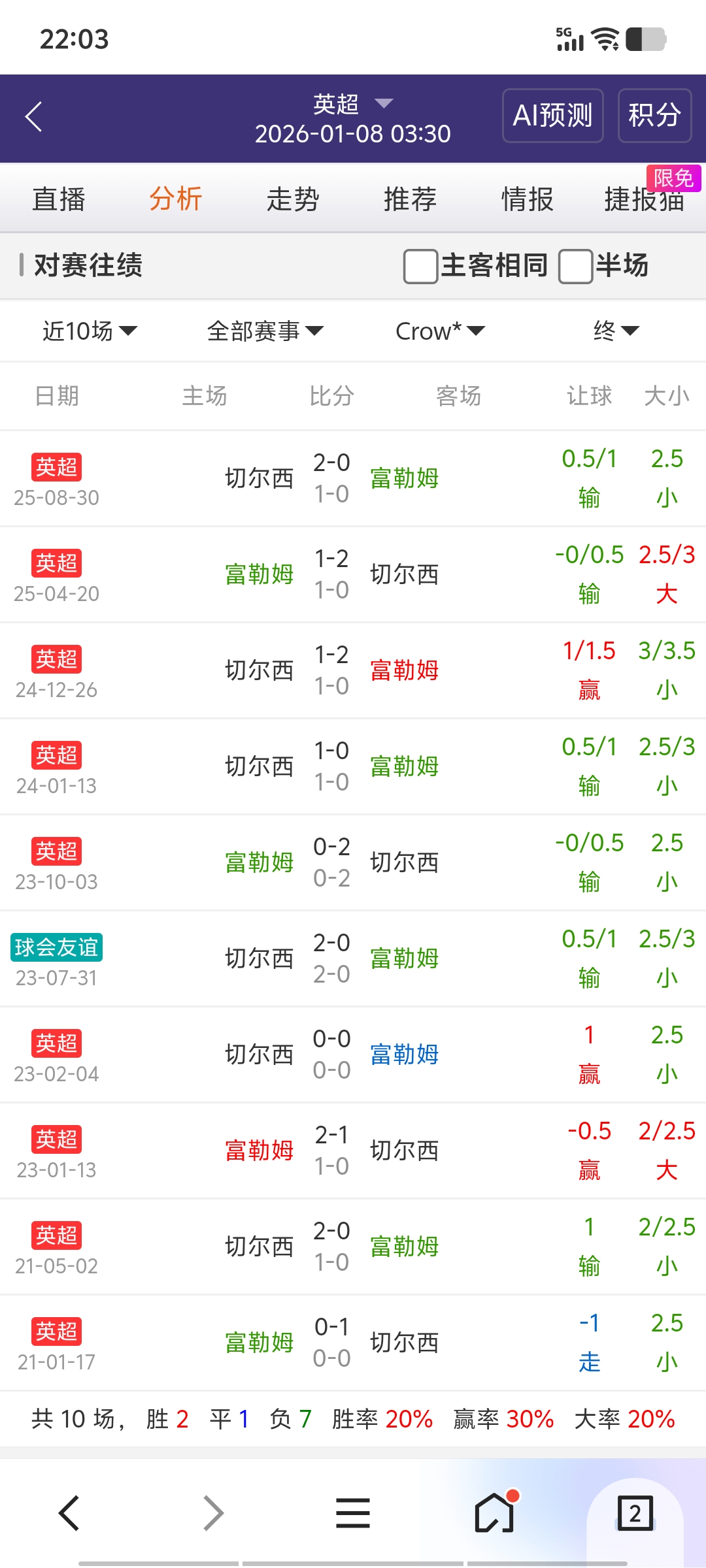706x1568 pixels.
Task: Select the 切尔西 2-0 富勒姆 25-08-30 match row
Action: (331, 478)
